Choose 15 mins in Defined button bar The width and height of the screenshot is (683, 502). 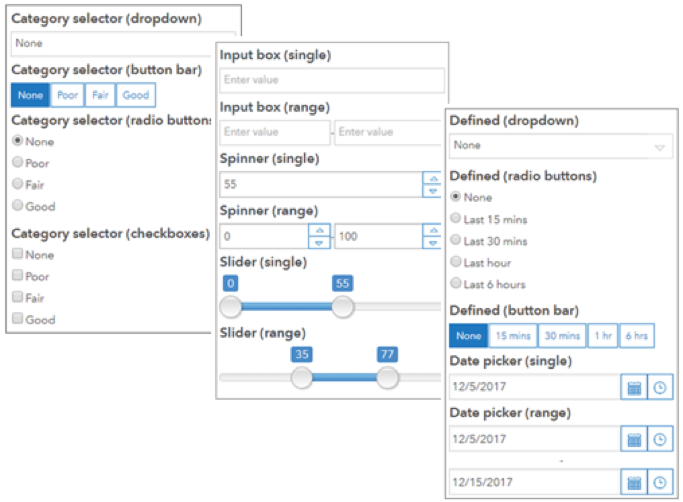[x=513, y=336]
